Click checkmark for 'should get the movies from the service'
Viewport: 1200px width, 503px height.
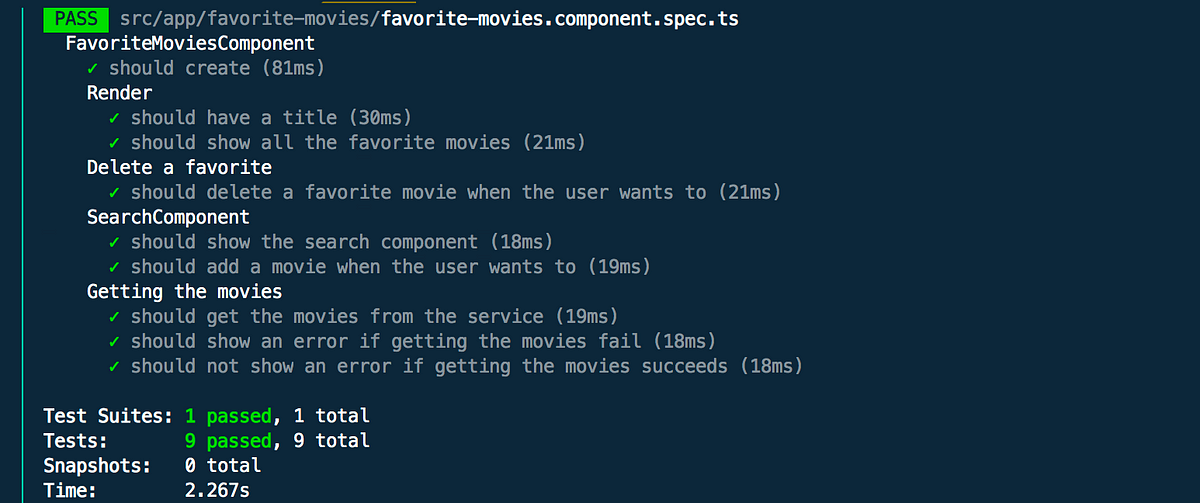pyautogui.click(x=115, y=317)
